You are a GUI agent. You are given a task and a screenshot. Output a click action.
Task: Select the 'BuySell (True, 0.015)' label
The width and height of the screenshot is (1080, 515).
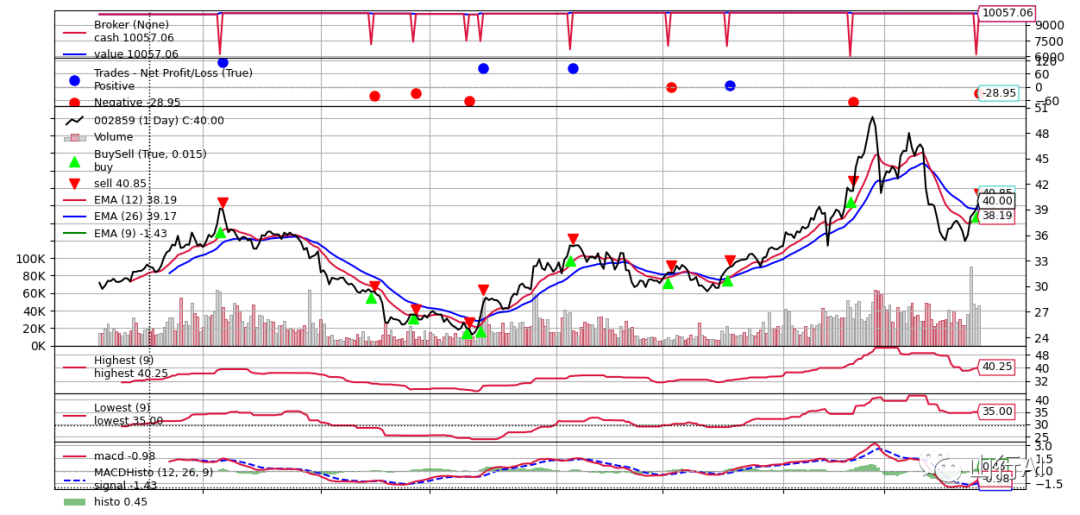click(x=150, y=154)
